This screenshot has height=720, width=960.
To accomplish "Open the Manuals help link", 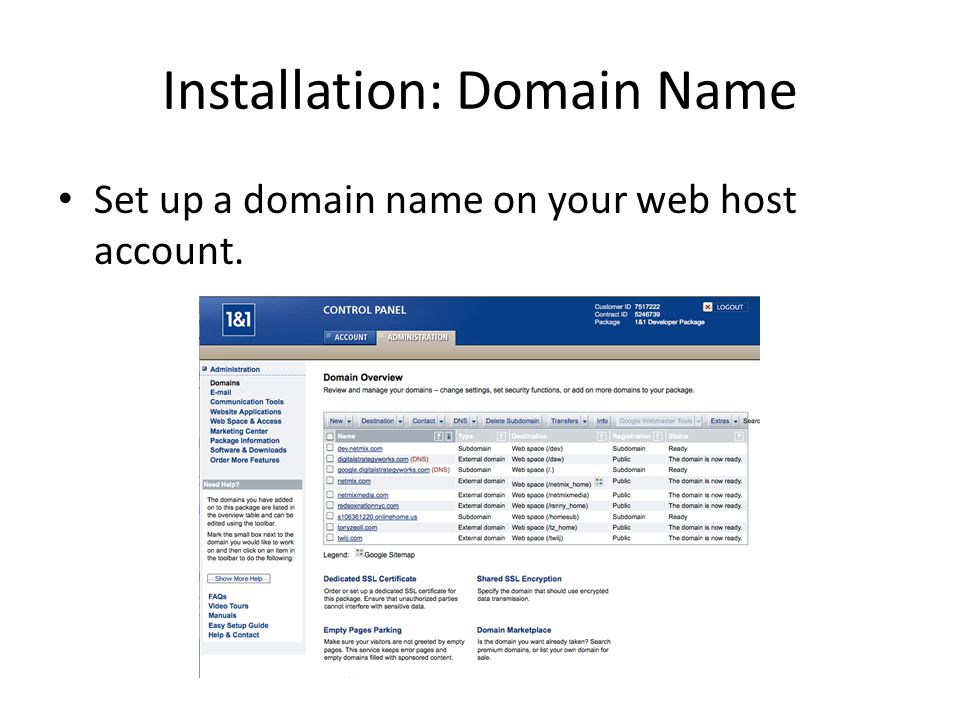I will [222, 616].
